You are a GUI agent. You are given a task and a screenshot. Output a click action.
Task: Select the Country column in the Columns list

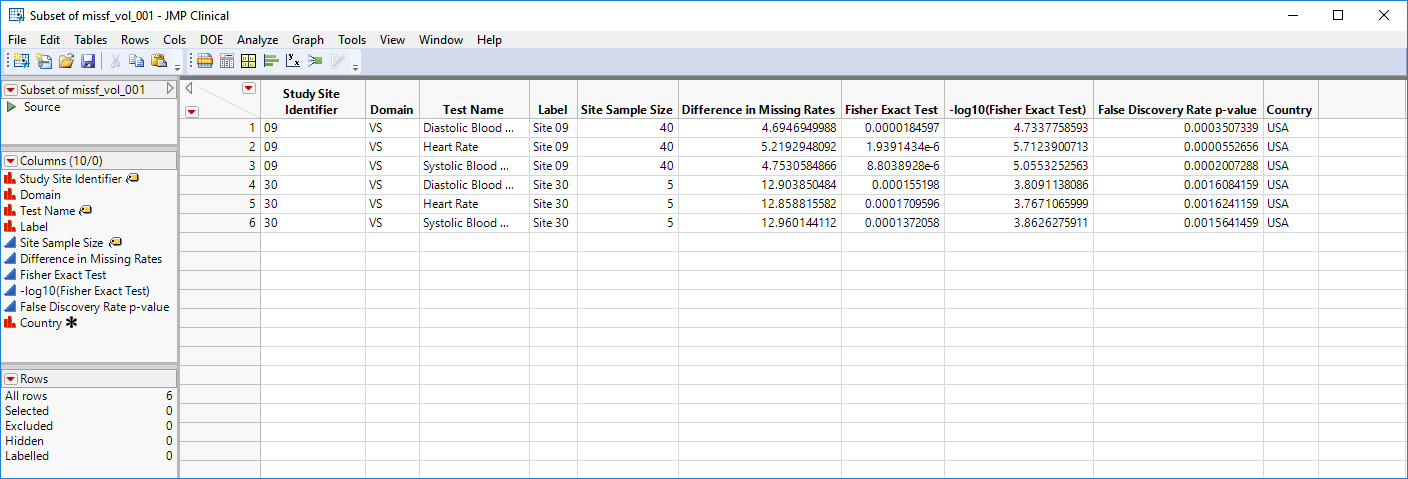[41, 323]
